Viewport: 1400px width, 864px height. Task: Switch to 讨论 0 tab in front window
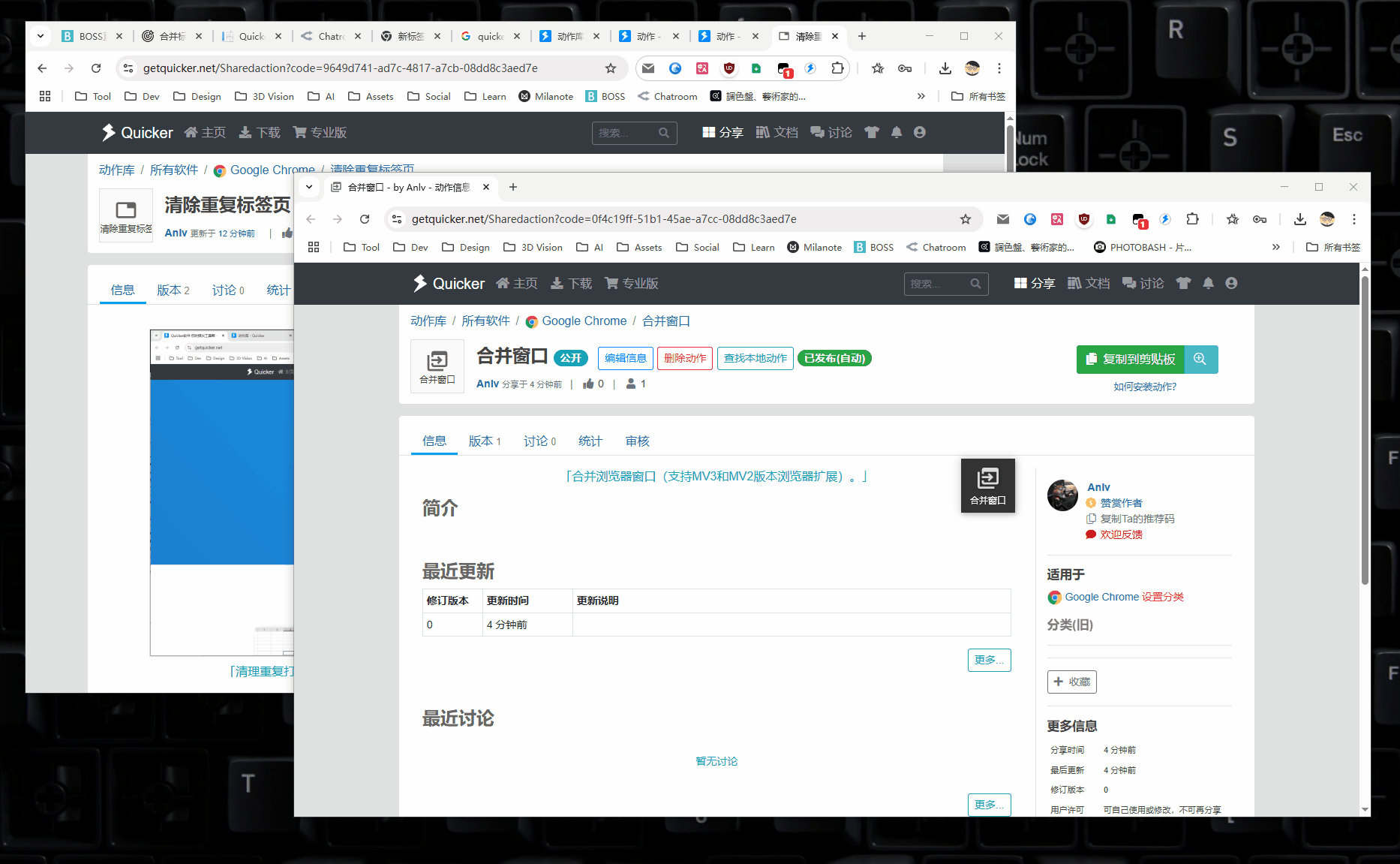click(x=540, y=441)
